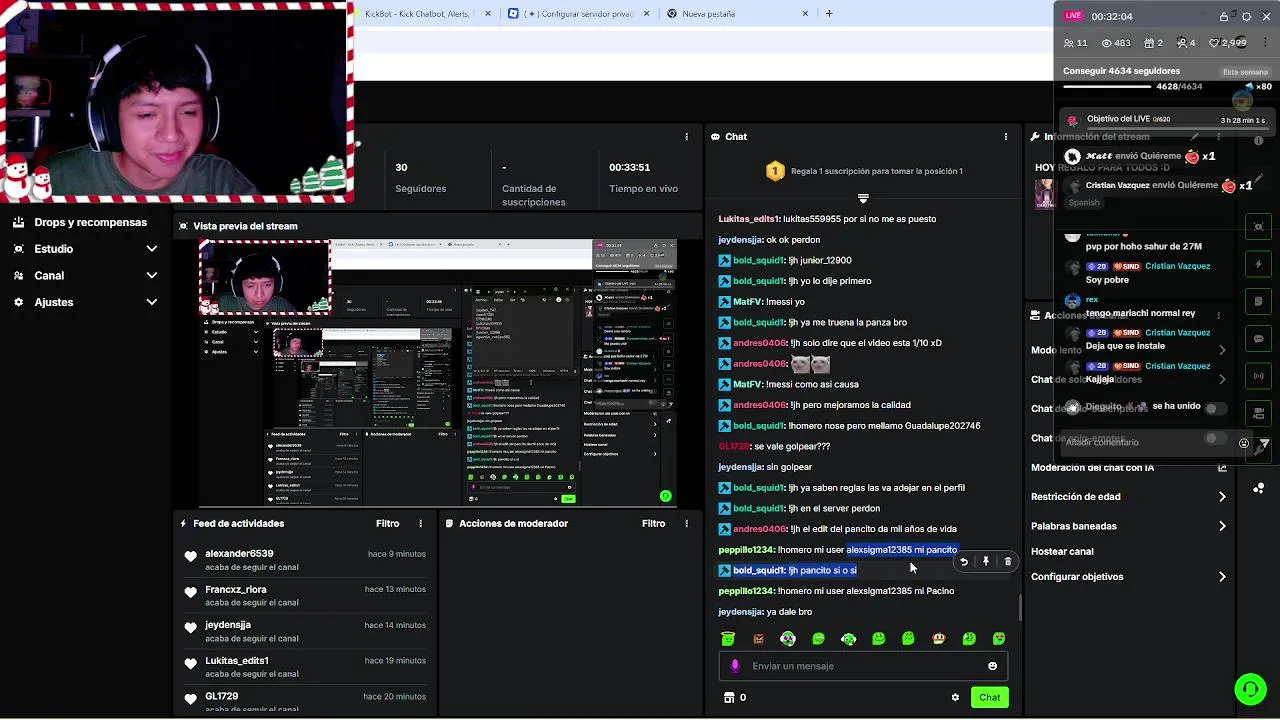Click the chat panel vertical scrollbar
This screenshot has height=720, width=1280.
tap(1020, 606)
